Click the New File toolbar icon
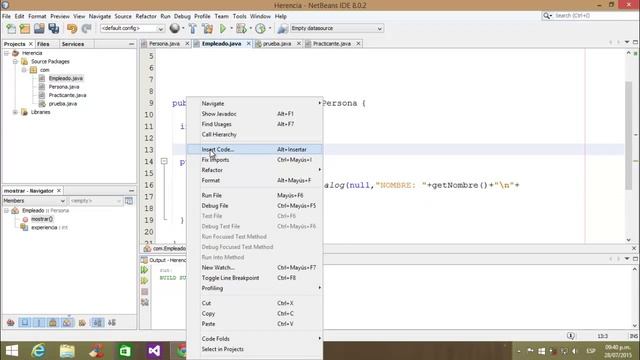The image size is (640, 360). point(11,29)
